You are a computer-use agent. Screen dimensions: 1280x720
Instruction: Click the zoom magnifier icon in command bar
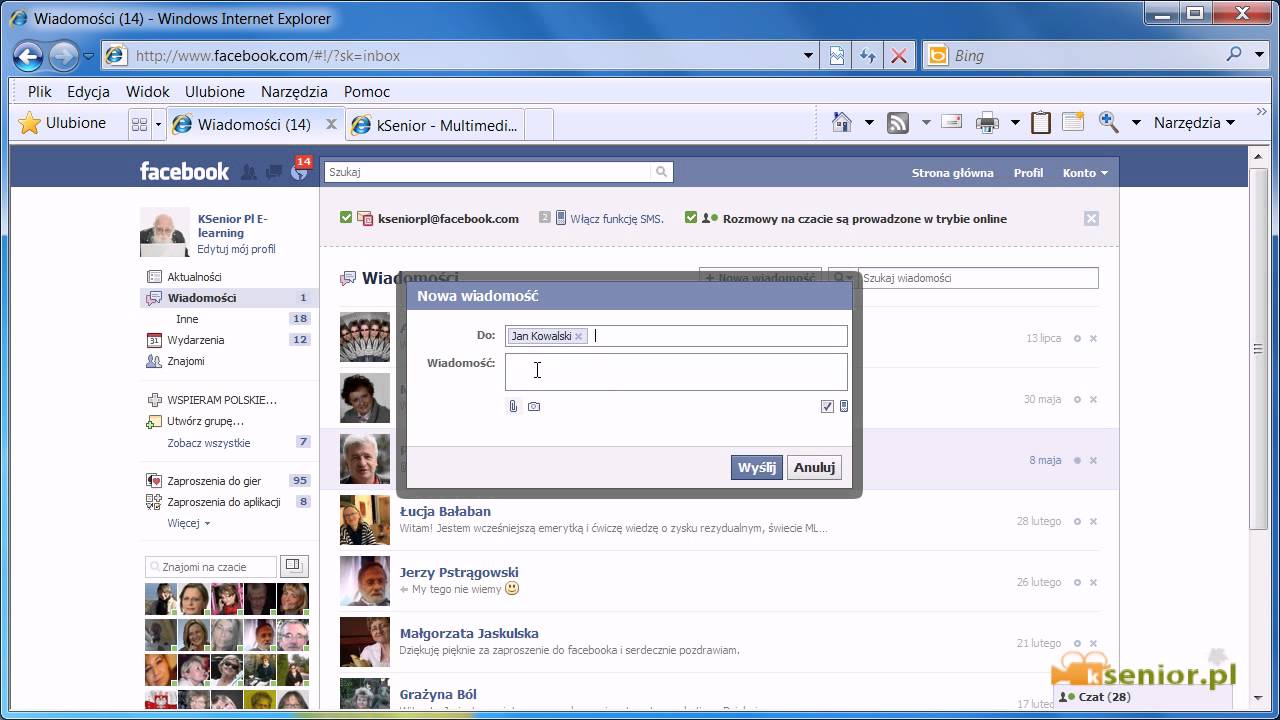[1108, 122]
